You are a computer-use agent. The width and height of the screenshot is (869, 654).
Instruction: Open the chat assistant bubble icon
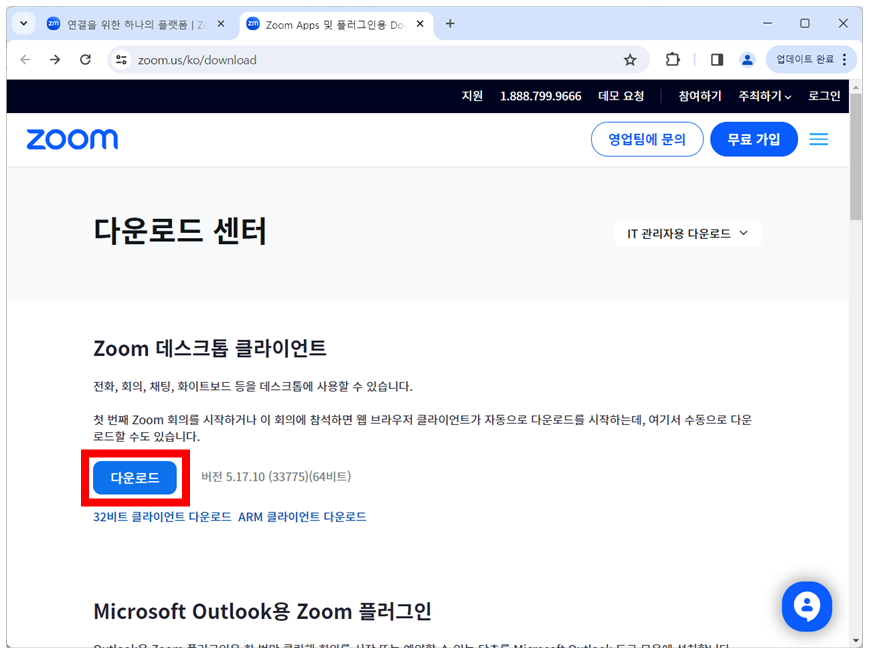pos(806,606)
